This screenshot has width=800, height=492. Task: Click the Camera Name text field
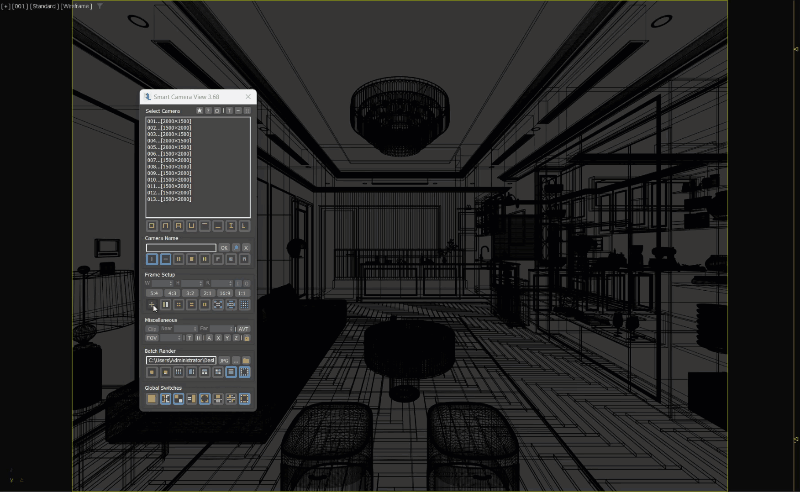[x=181, y=247]
